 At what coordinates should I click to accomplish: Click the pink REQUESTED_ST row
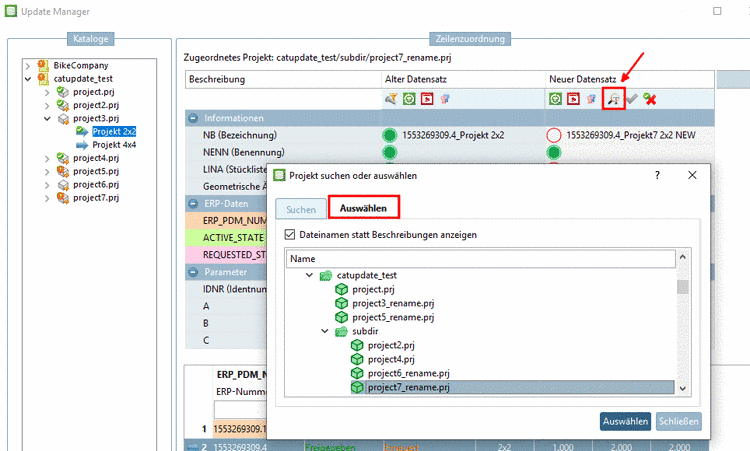[226, 255]
